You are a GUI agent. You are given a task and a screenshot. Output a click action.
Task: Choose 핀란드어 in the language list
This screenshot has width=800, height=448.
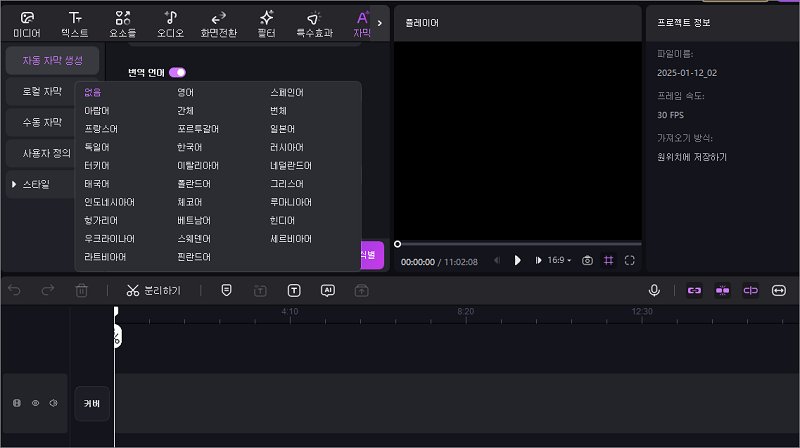[193, 257]
